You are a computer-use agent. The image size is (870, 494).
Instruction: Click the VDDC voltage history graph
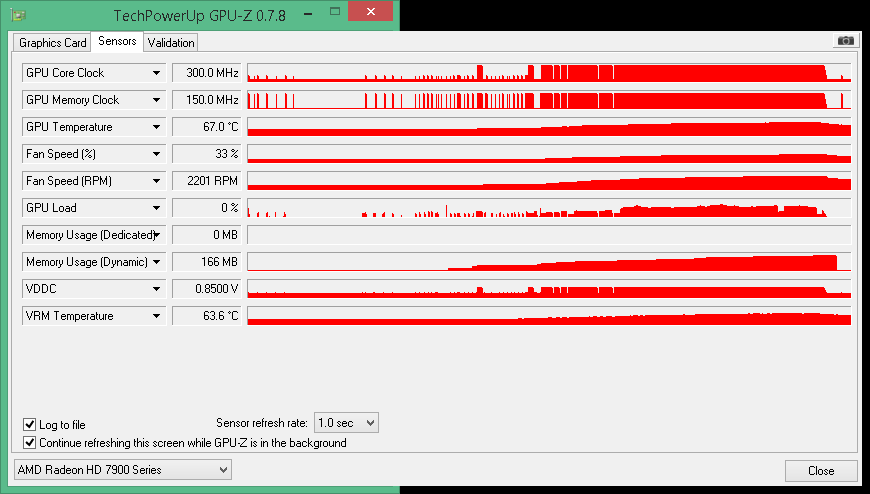coord(549,289)
